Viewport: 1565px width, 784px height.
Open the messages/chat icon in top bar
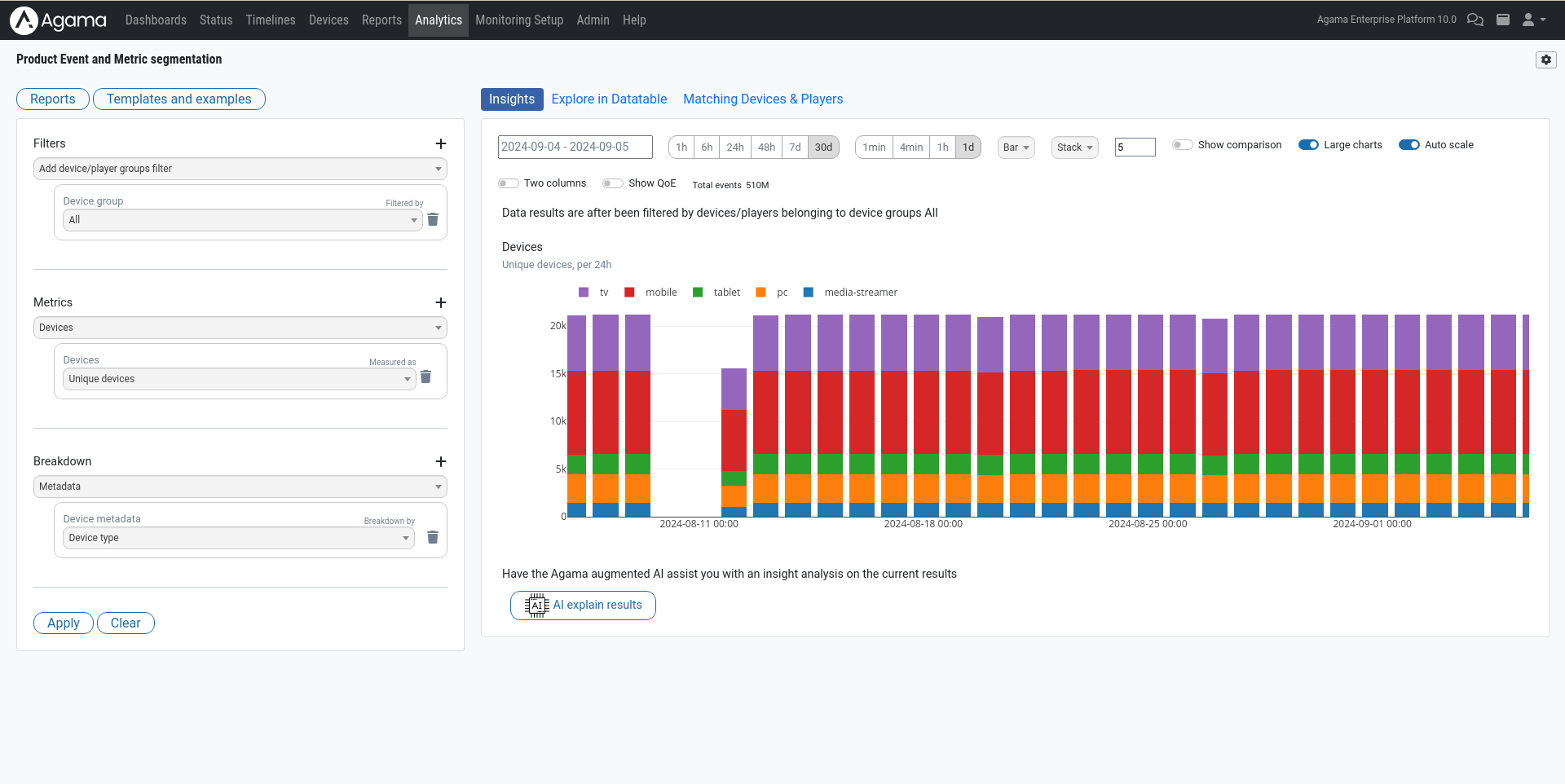tap(1475, 20)
